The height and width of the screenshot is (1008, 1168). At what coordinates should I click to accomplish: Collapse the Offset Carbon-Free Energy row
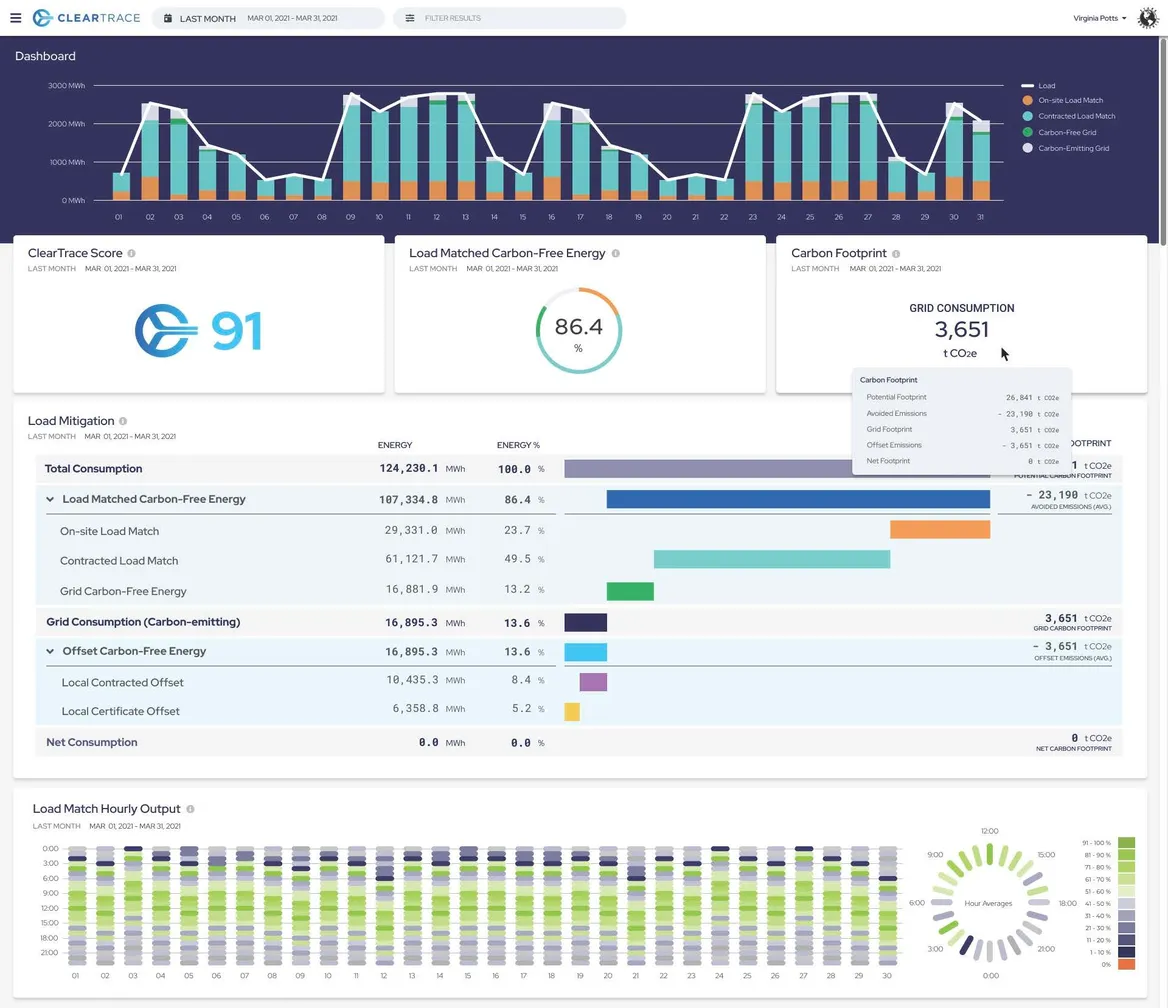(50, 651)
